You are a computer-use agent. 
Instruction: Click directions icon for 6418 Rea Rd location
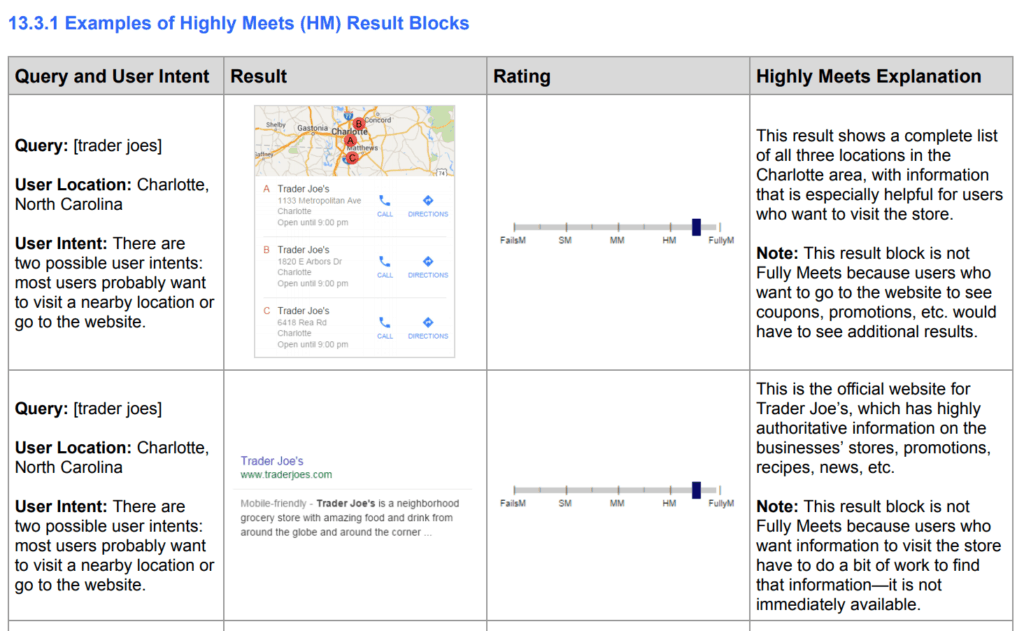tap(428, 322)
